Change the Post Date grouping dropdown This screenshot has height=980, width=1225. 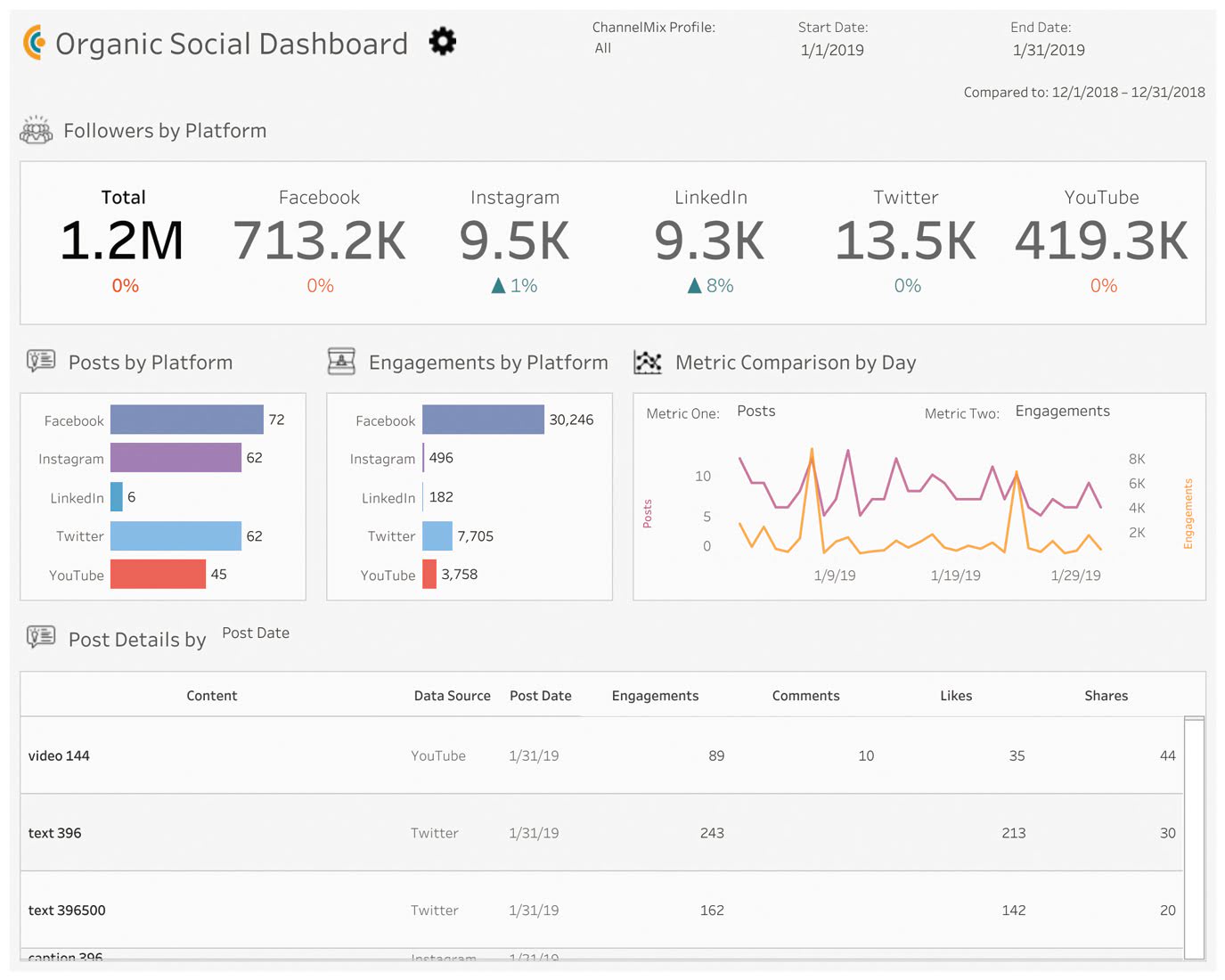click(x=256, y=633)
